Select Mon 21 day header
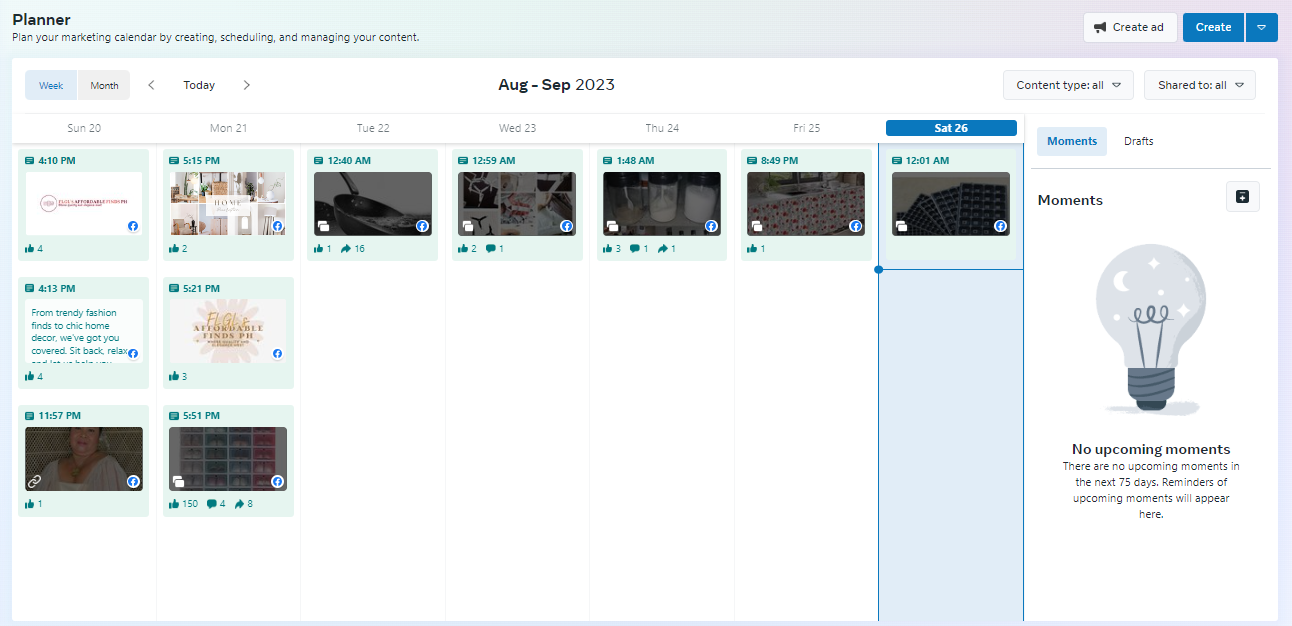Screen dimensions: 1292x626 (x=228, y=128)
